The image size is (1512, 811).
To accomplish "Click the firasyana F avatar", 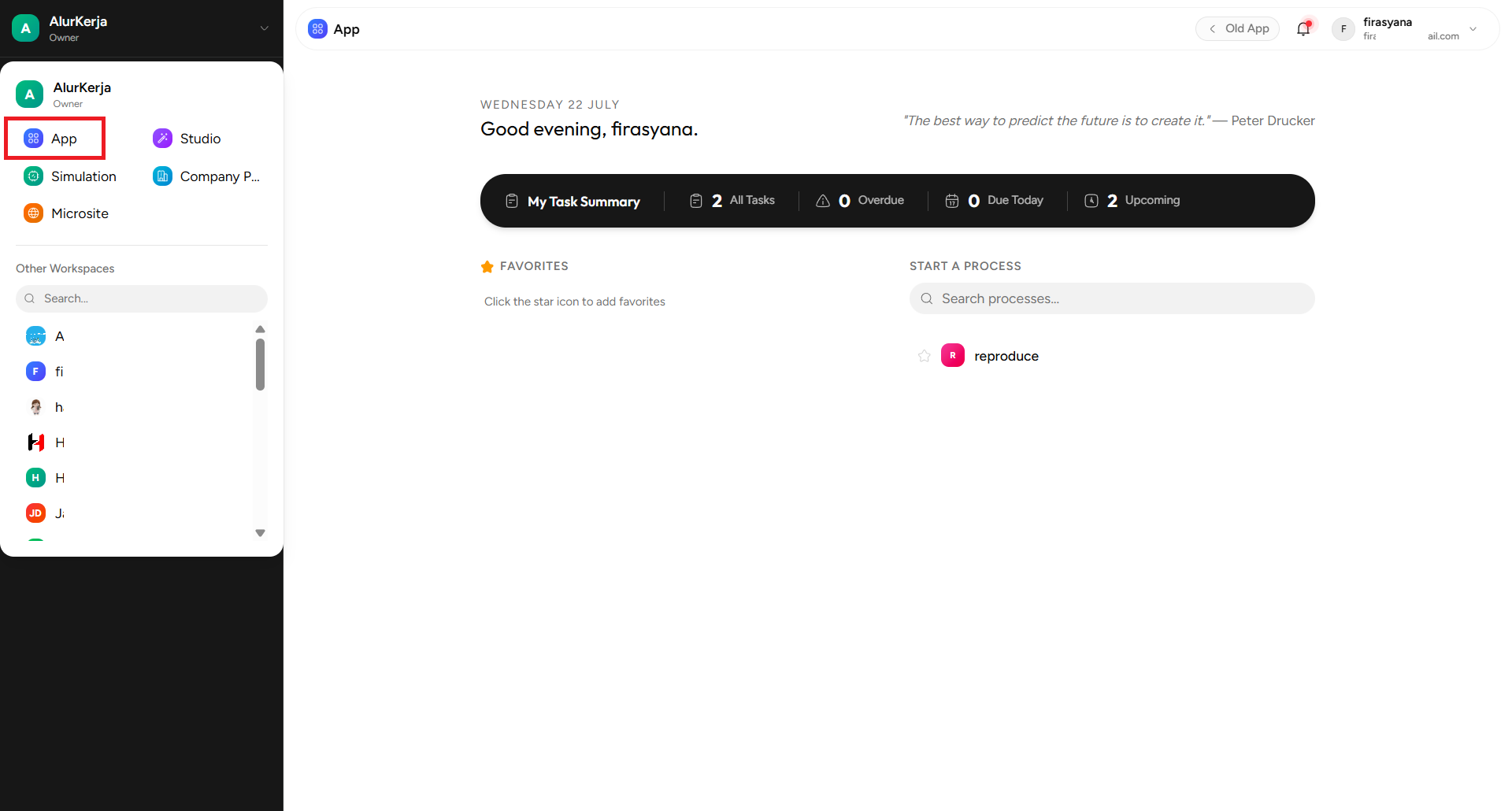I will pyautogui.click(x=1343, y=29).
